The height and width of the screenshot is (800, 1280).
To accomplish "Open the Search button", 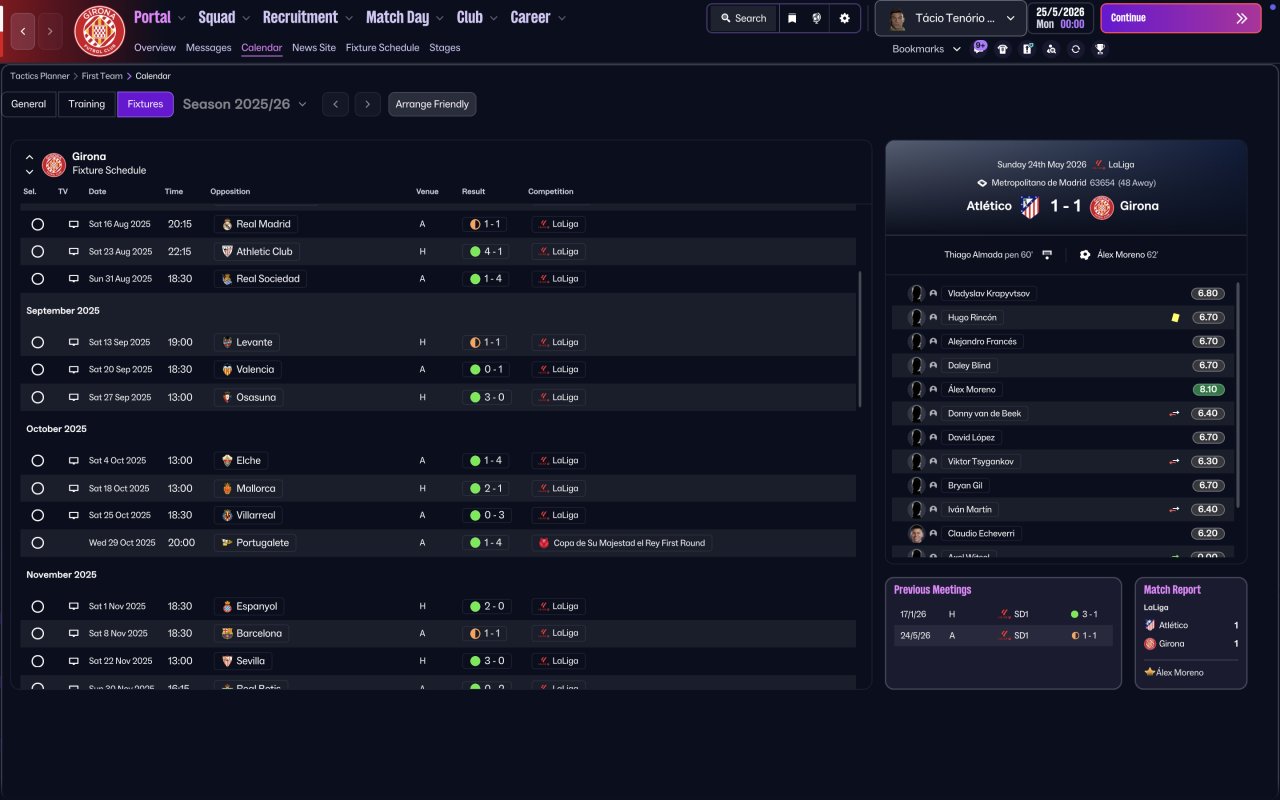I will [x=744, y=18].
